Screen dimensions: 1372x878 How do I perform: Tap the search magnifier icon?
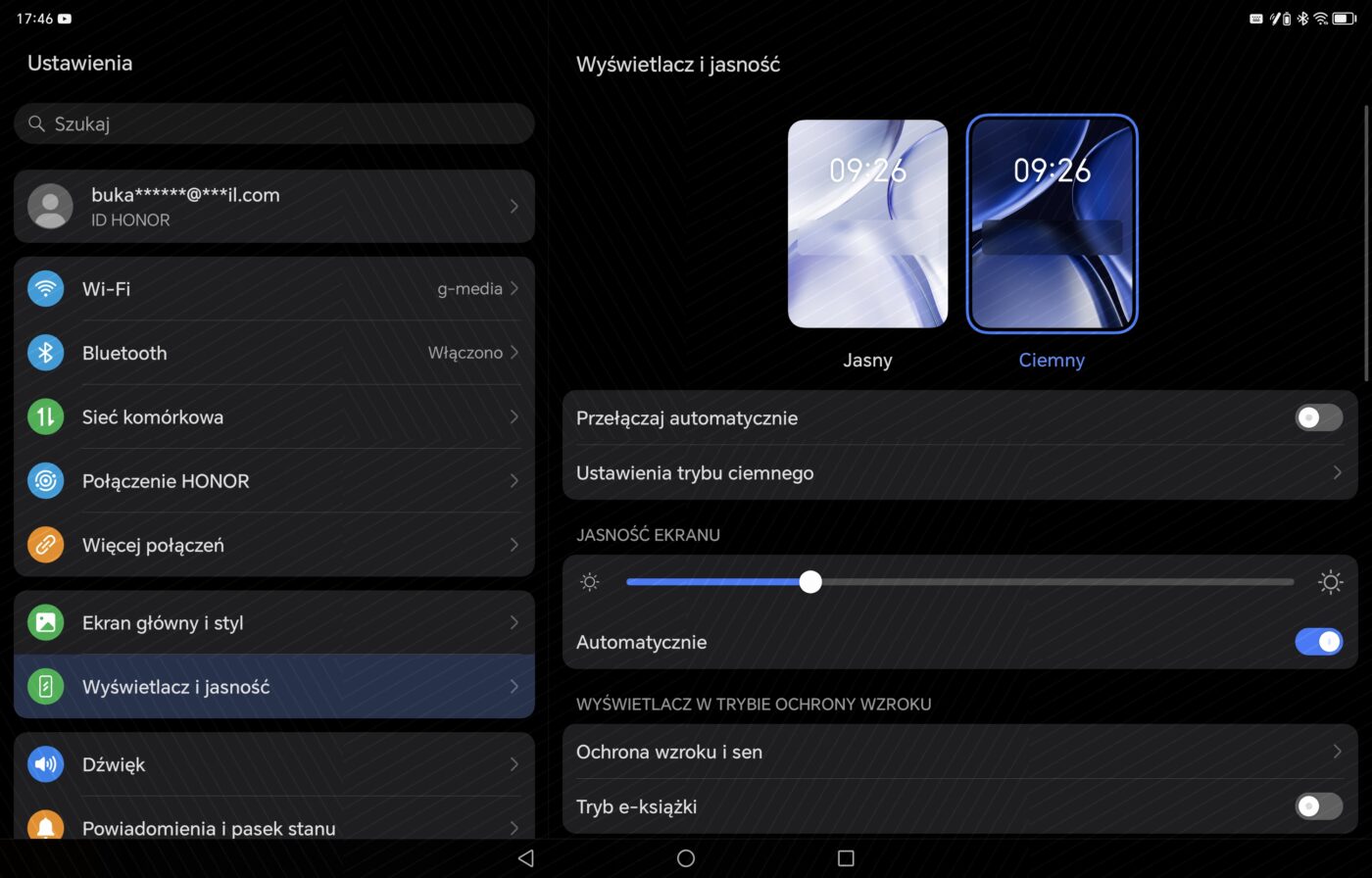point(36,123)
